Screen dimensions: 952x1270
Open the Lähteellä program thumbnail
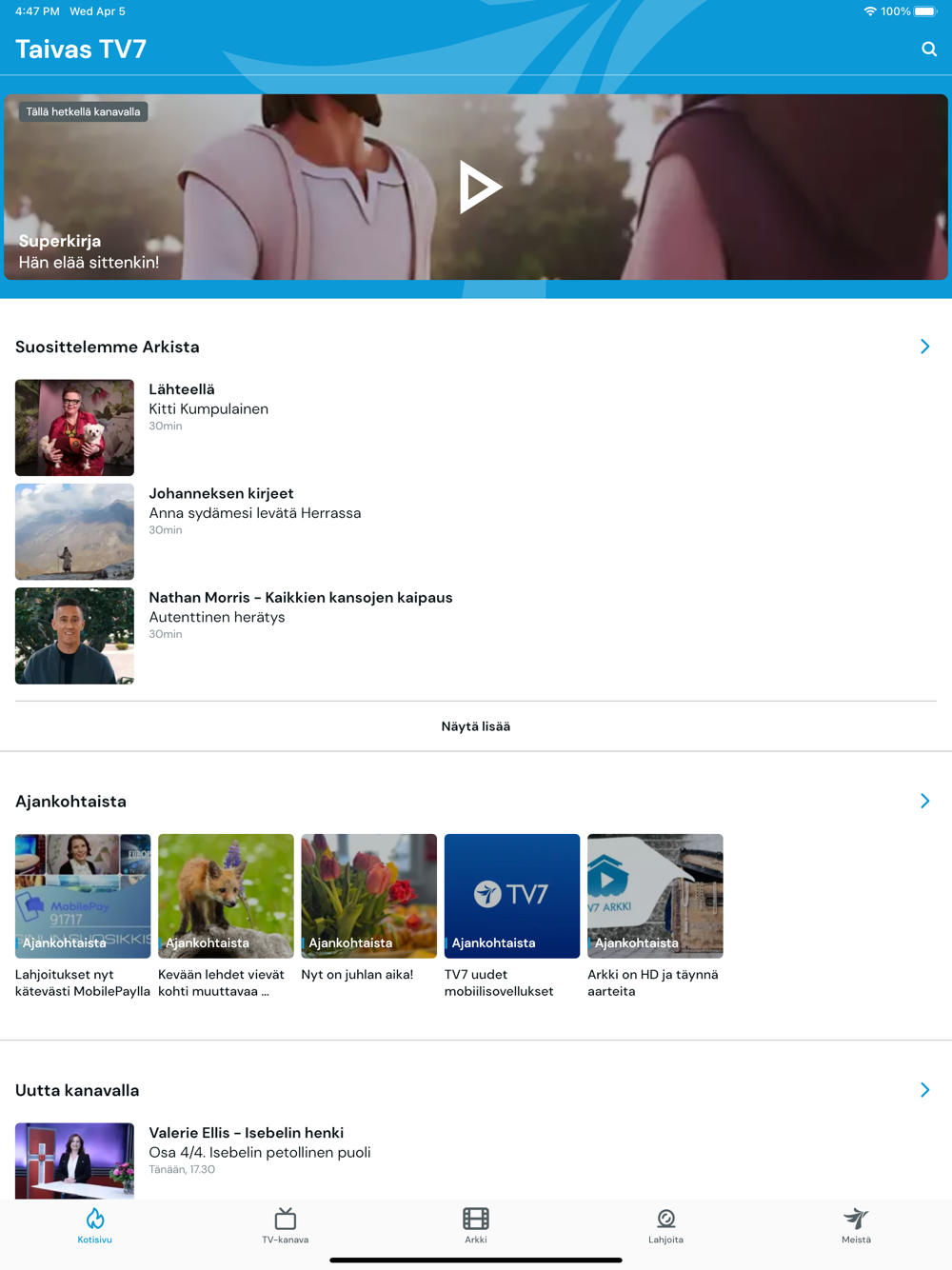coord(74,427)
